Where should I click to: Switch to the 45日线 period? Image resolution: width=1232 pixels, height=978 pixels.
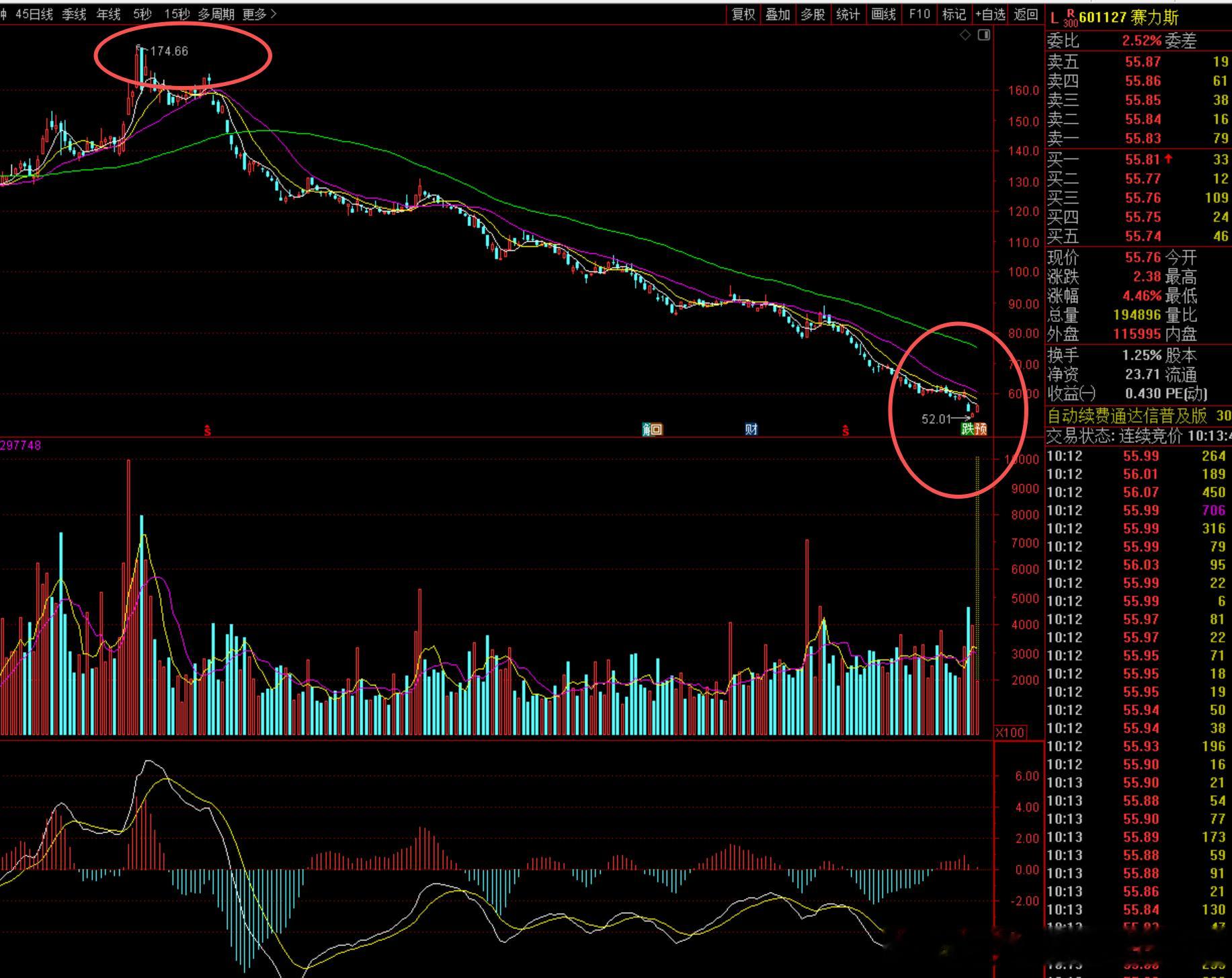tap(34, 14)
